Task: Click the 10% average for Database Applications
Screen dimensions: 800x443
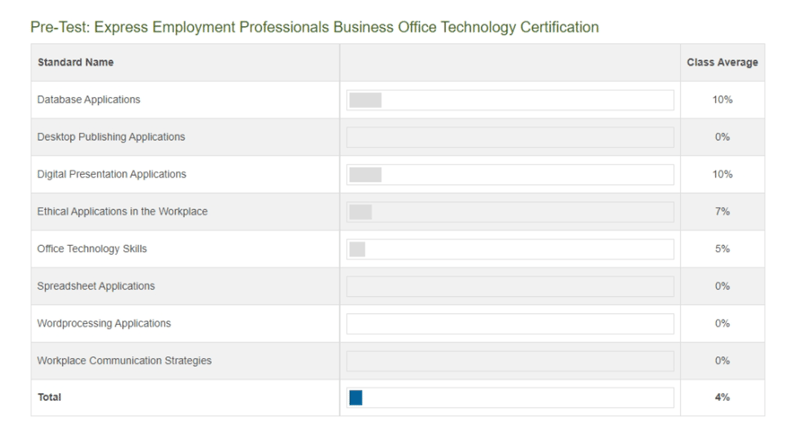Action: click(722, 100)
